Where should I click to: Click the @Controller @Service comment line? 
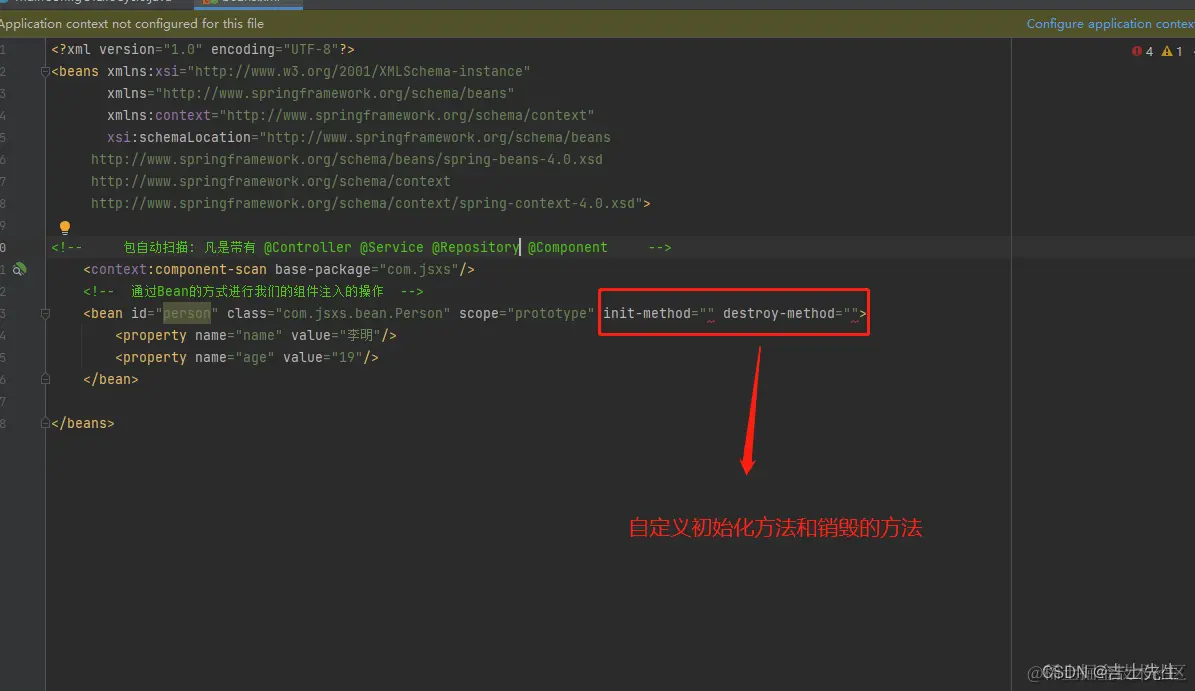[x=361, y=248]
